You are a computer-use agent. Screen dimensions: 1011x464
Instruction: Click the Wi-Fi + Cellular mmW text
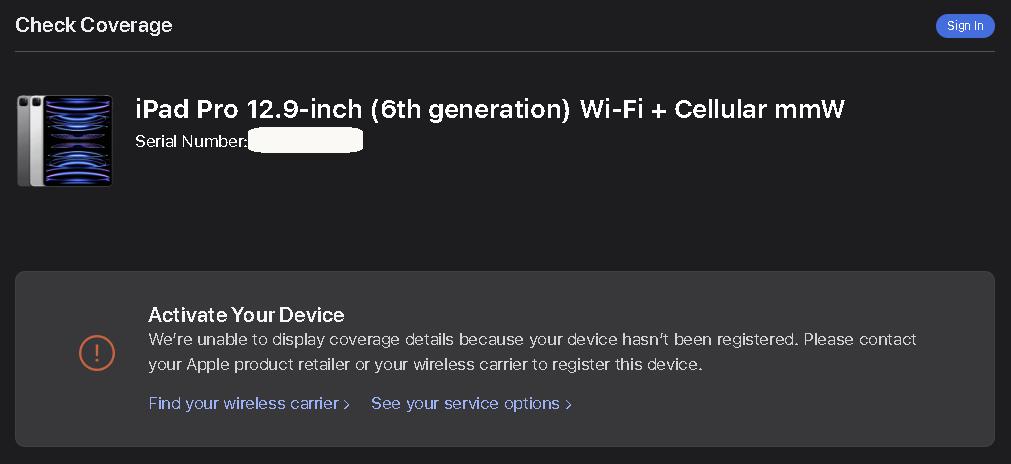712,110
